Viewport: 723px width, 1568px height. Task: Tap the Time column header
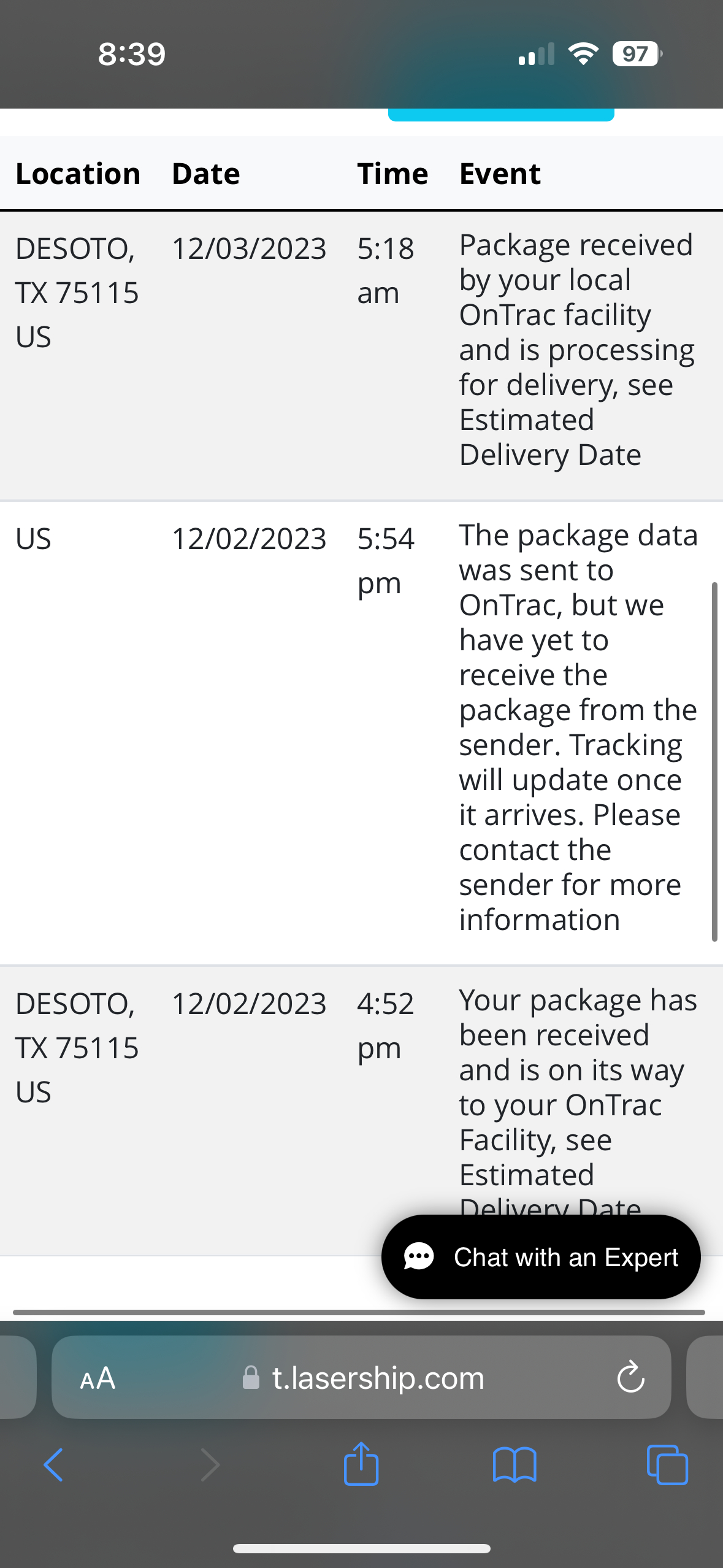(x=392, y=174)
